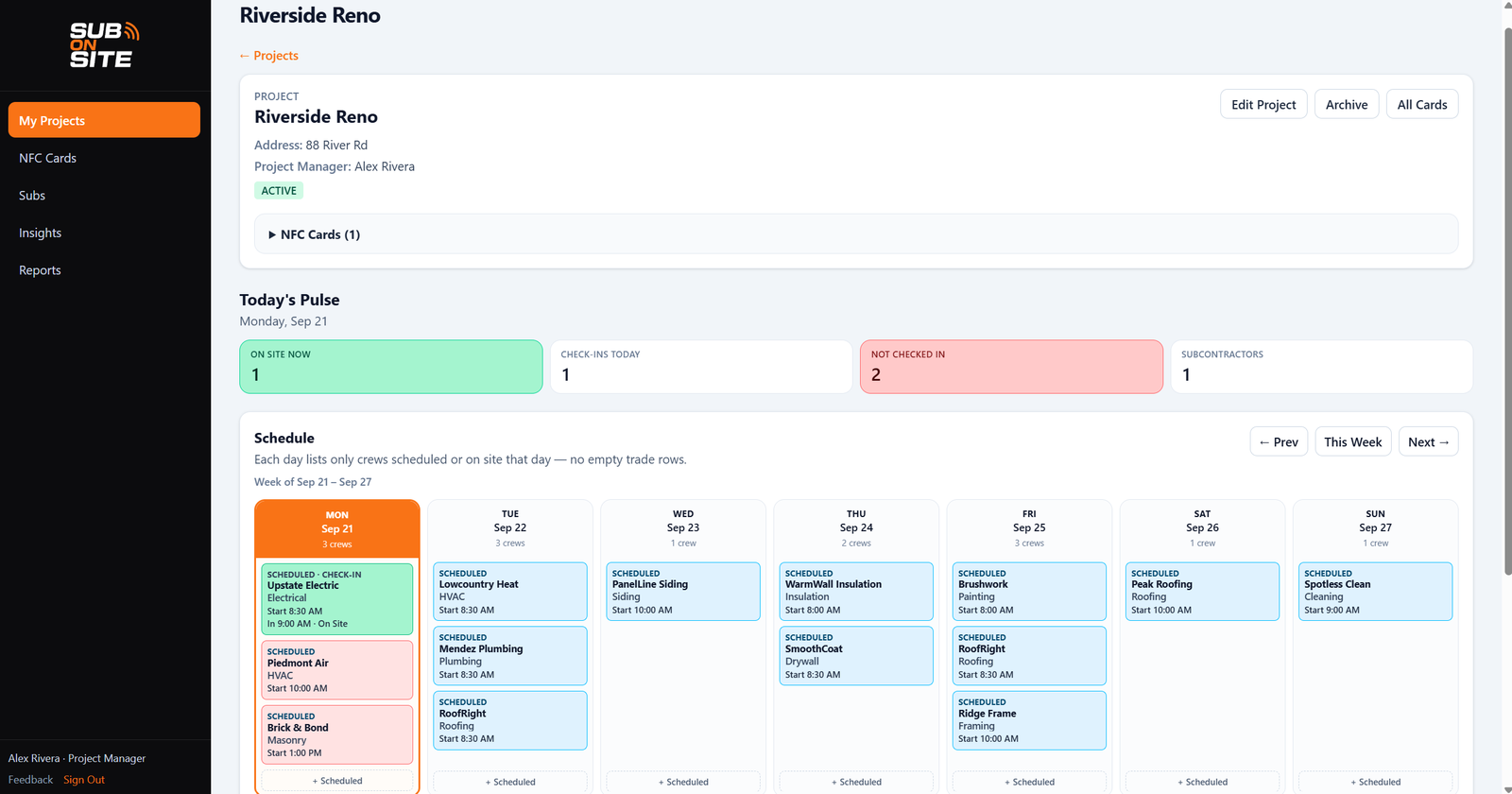This screenshot has width=1512, height=794.
Task: Open Peak Roofing Saturday card
Action: click(x=1202, y=592)
